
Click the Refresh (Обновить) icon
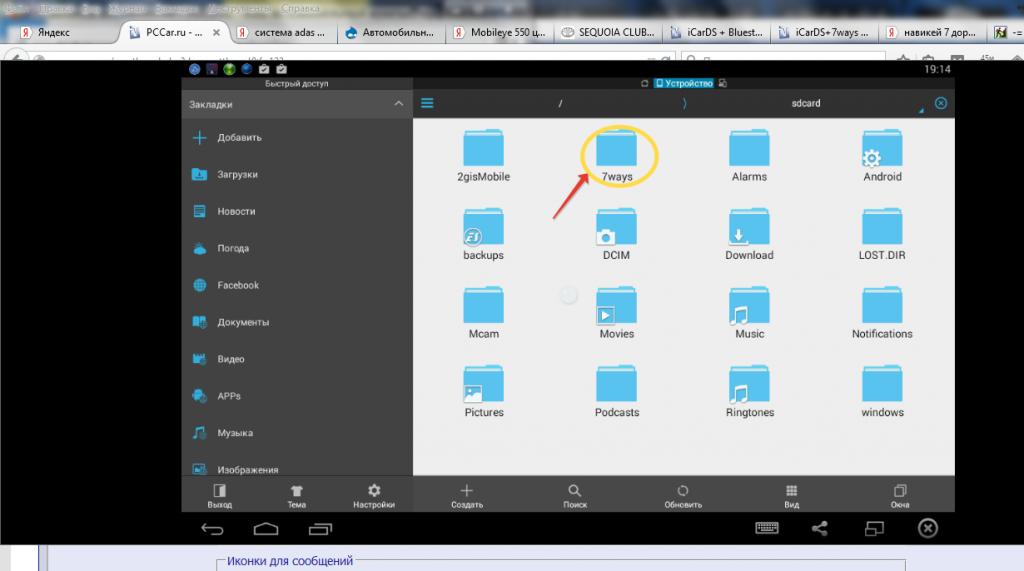click(x=682, y=491)
